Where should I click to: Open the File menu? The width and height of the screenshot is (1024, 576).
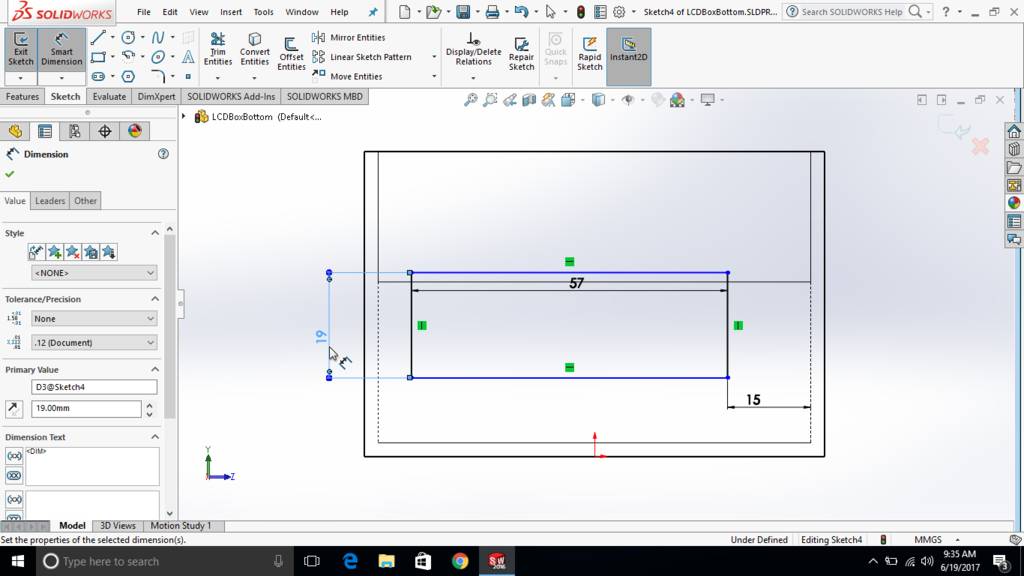tap(144, 12)
